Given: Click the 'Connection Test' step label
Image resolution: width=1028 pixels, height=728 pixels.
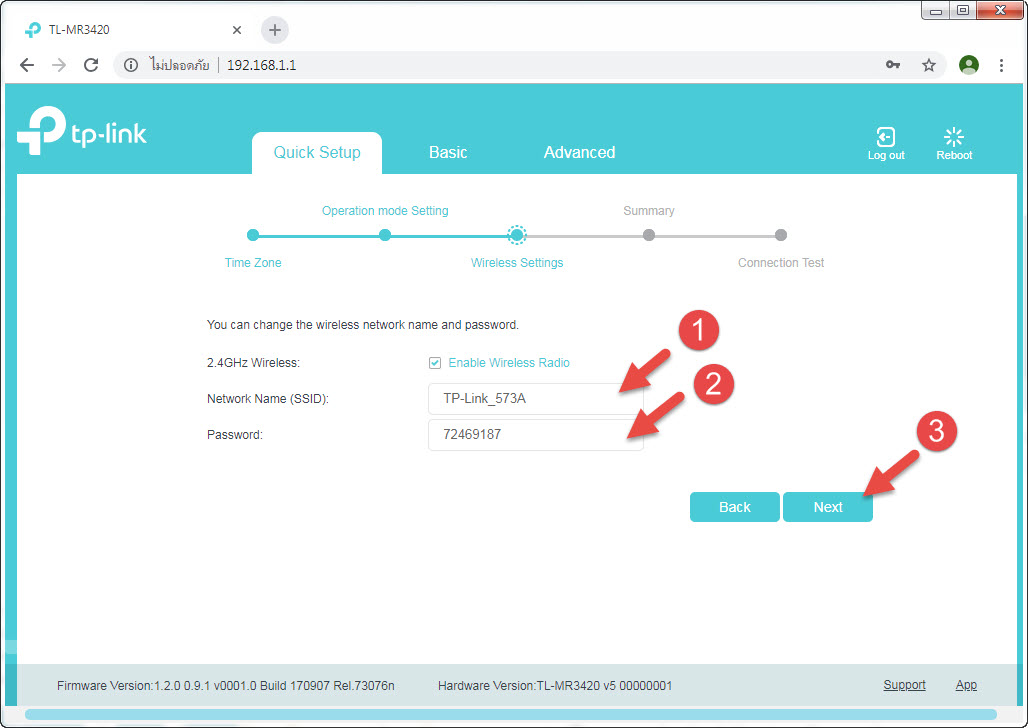Looking at the screenshot, I should [x=781, y=262].
